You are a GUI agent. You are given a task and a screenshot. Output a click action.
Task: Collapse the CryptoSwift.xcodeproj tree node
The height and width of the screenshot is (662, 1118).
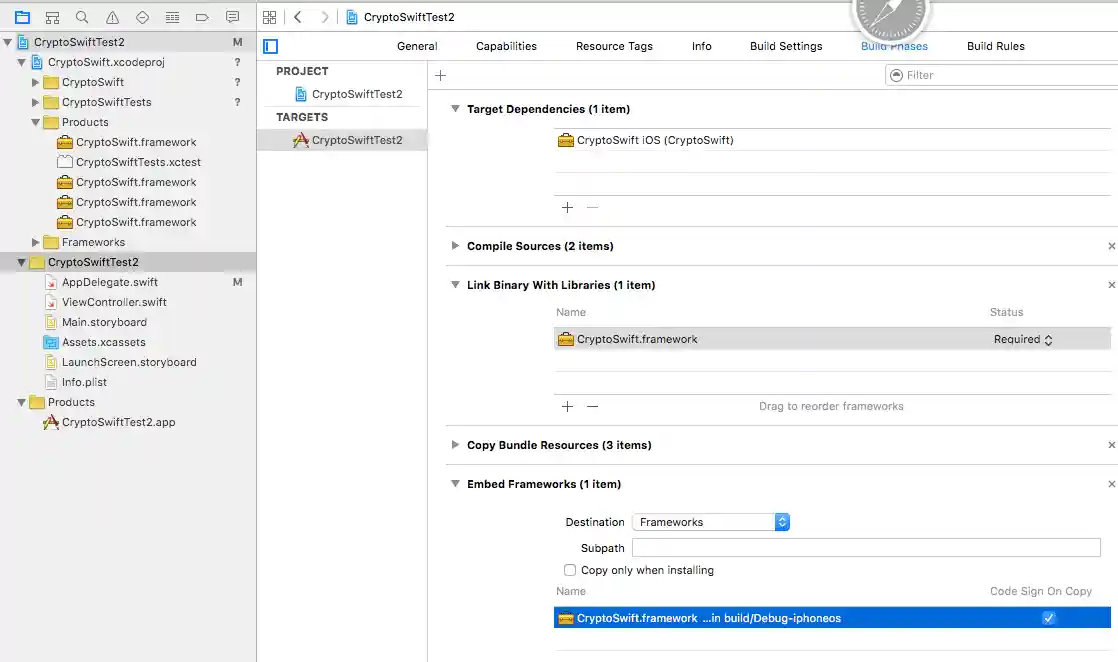(x=21, y=63)
